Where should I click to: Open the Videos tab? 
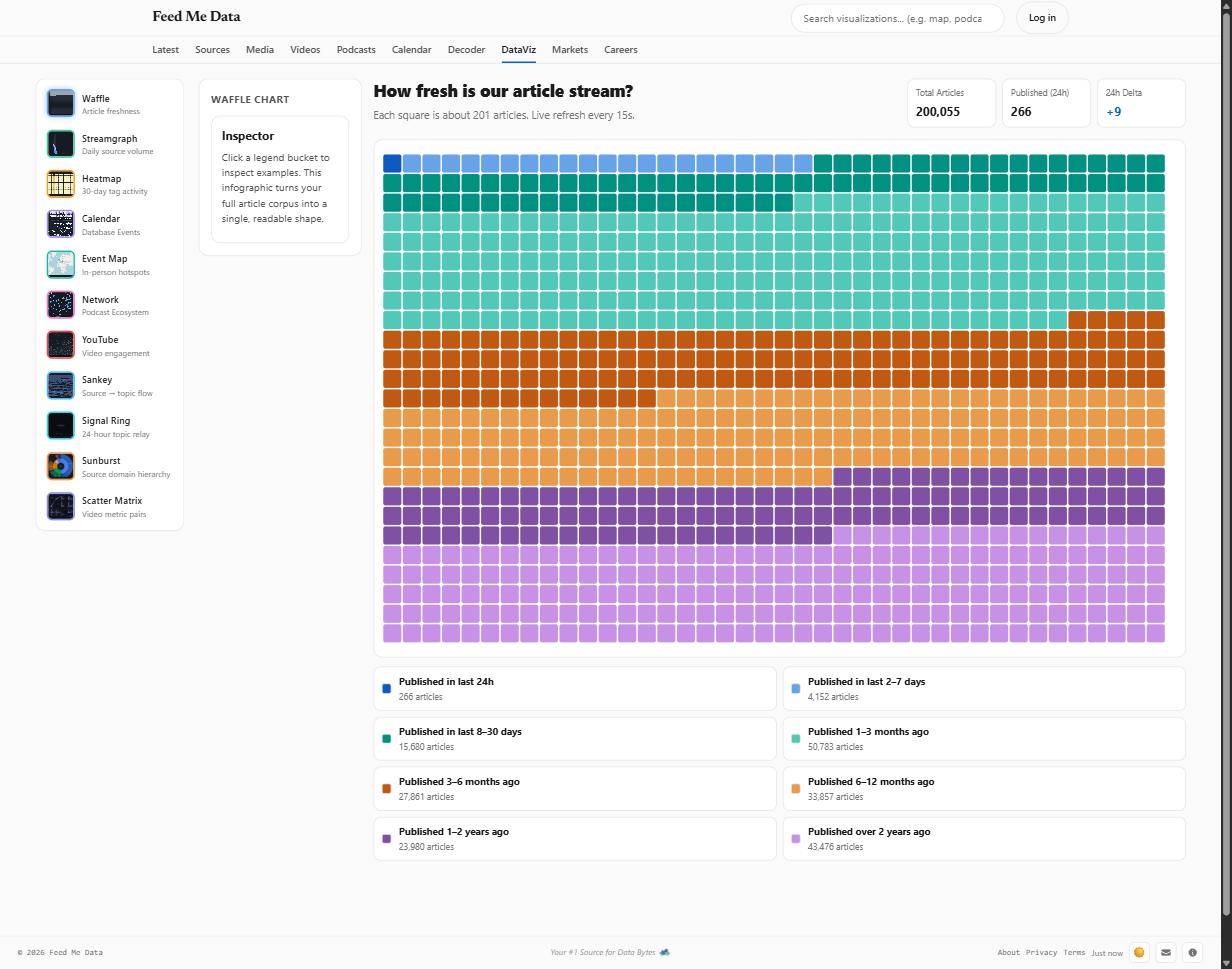tap(305, 49)
